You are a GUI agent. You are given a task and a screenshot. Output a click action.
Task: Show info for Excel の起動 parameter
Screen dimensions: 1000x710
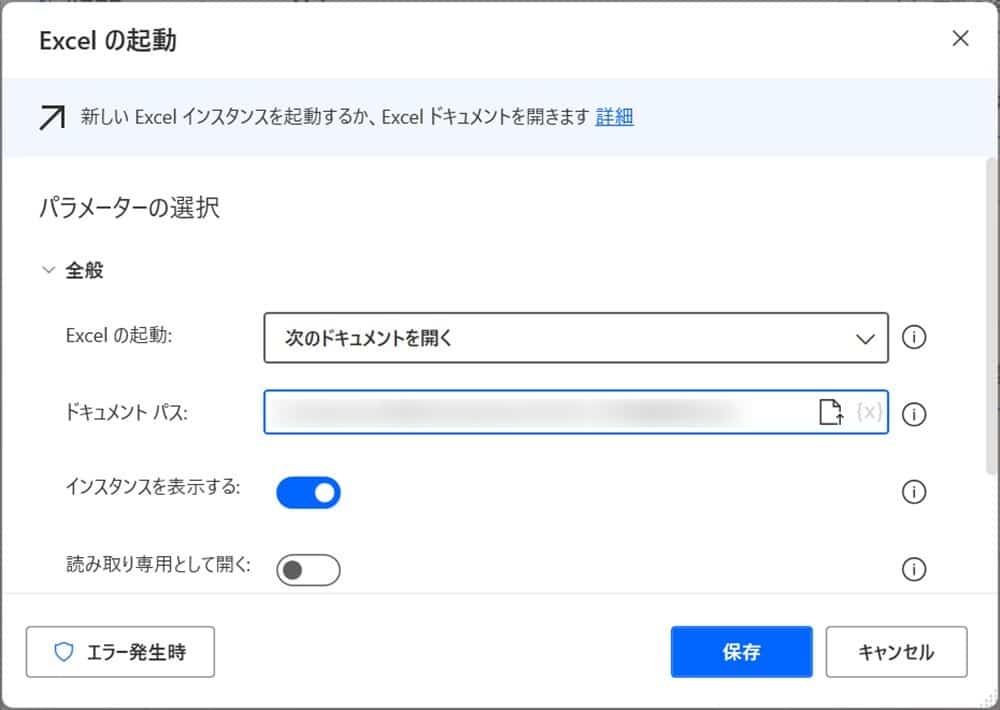pyautogui.click(x=913, y=337)
